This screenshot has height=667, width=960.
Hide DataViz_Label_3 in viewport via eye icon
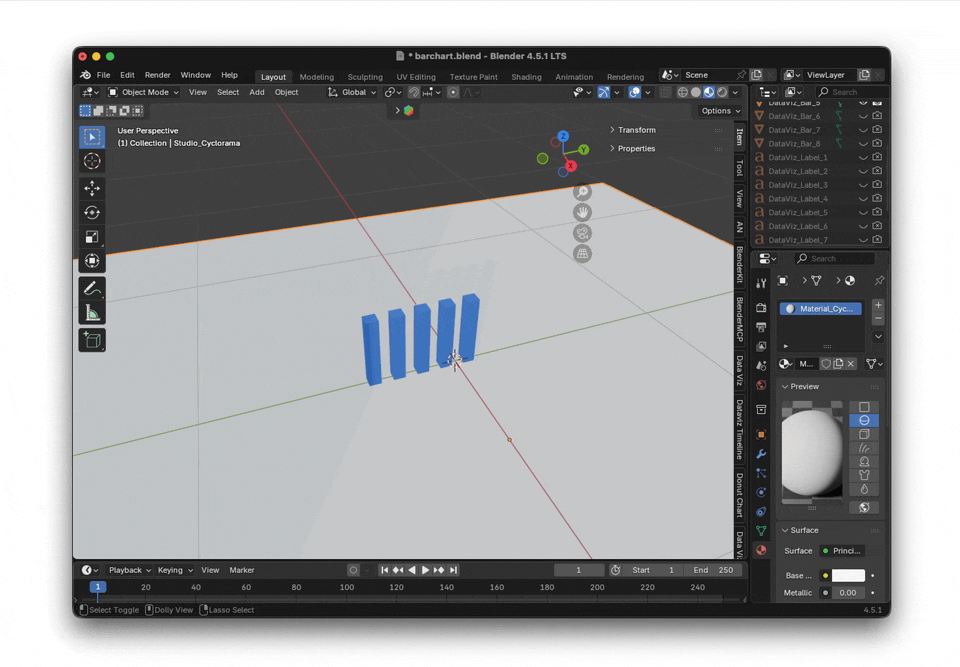pyautogui.click(x=863, y=185)
